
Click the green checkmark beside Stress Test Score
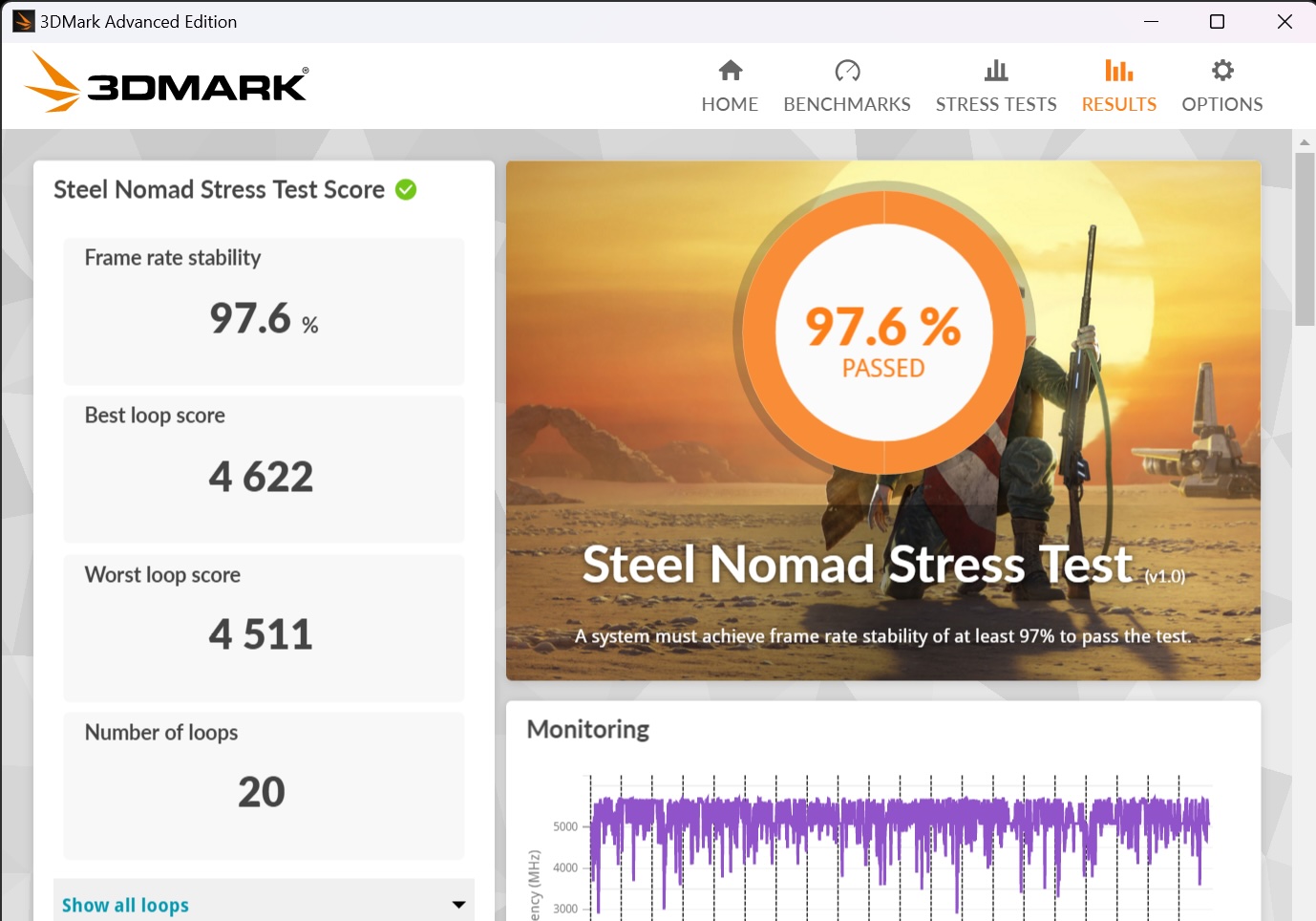coord(406,189)
